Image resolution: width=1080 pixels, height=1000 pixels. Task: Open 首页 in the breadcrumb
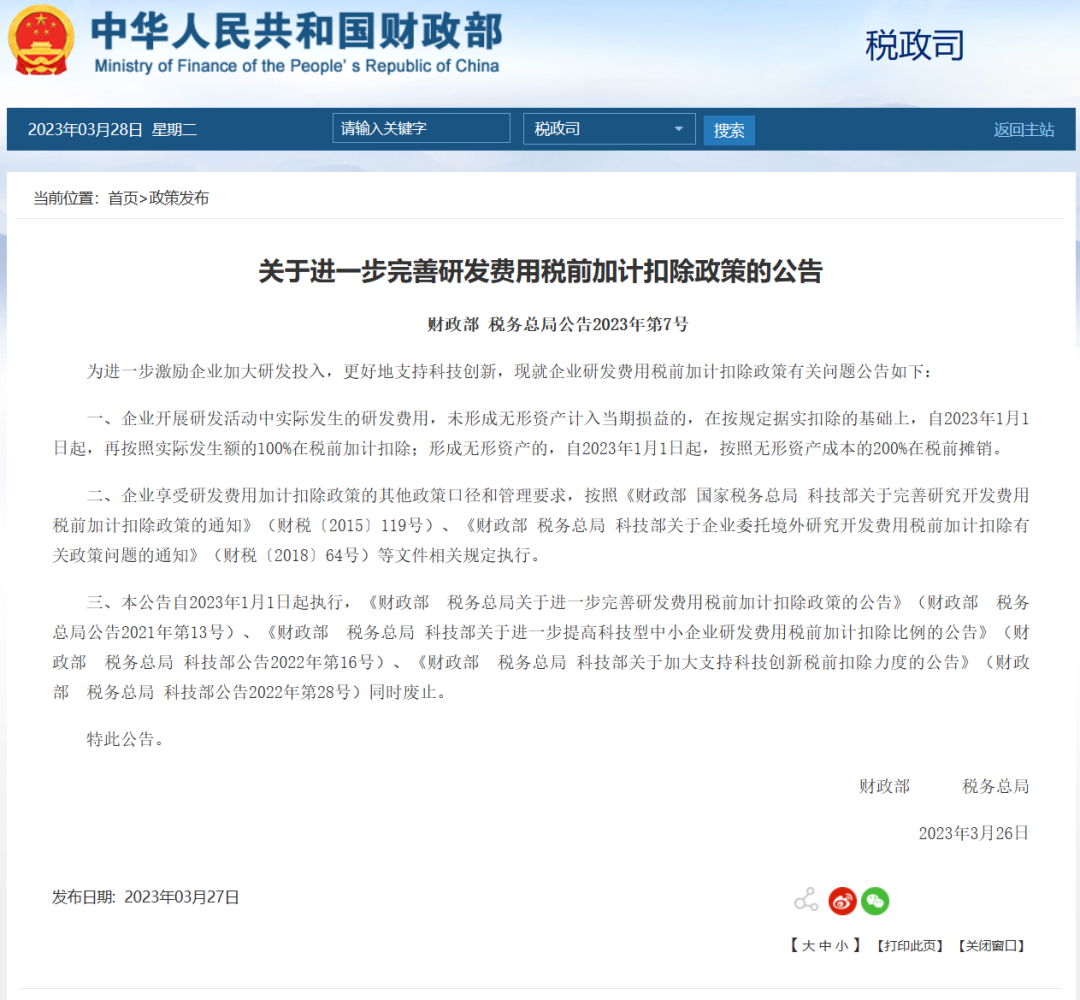[x=123, y=198]
